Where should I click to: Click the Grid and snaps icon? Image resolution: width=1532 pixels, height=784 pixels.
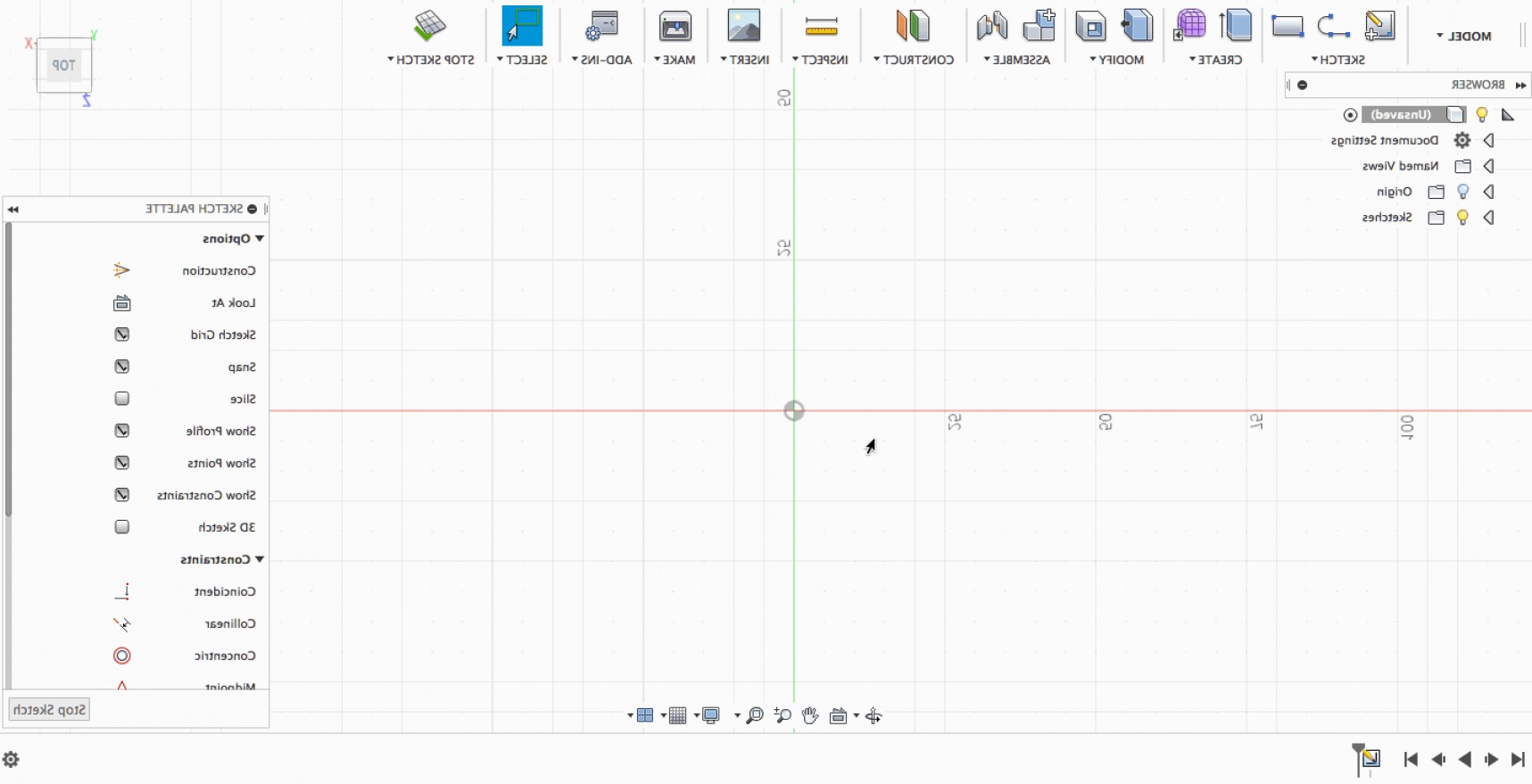point(677,715)
